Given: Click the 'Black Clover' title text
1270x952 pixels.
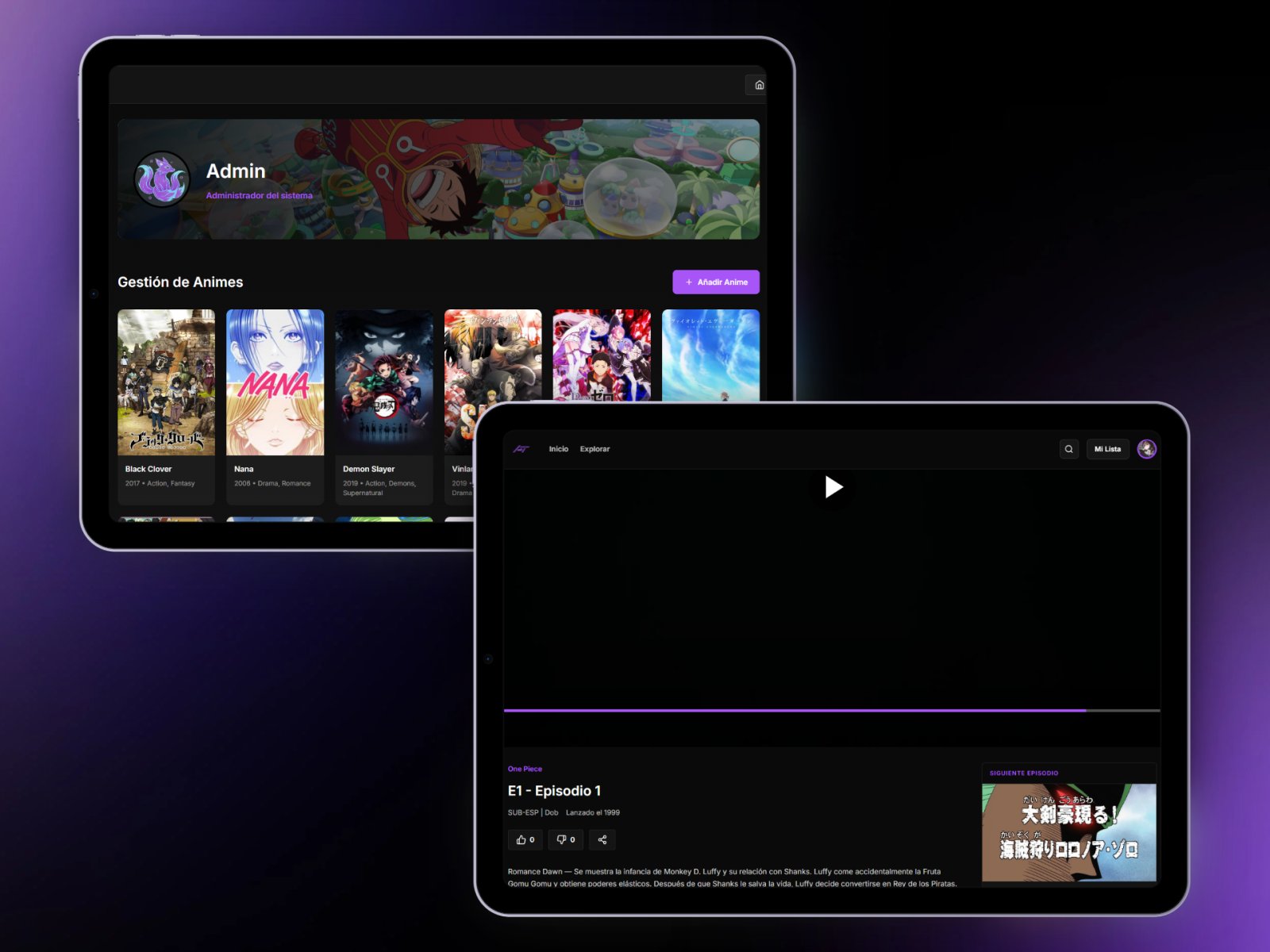Looking at the screenshot, I should (148, 469).
